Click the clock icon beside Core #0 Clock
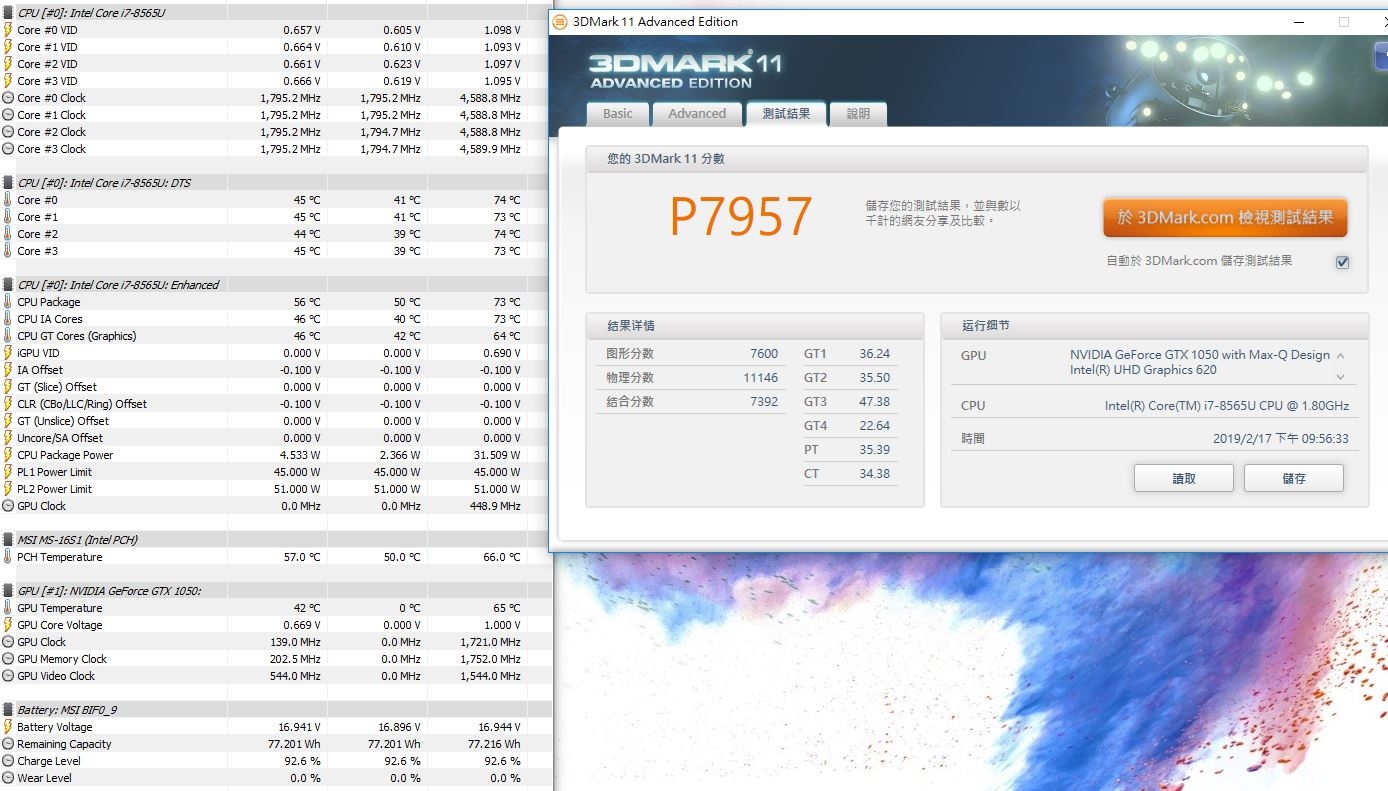The height and width of the screenshot is (791, 1388). tap(8, 98)
